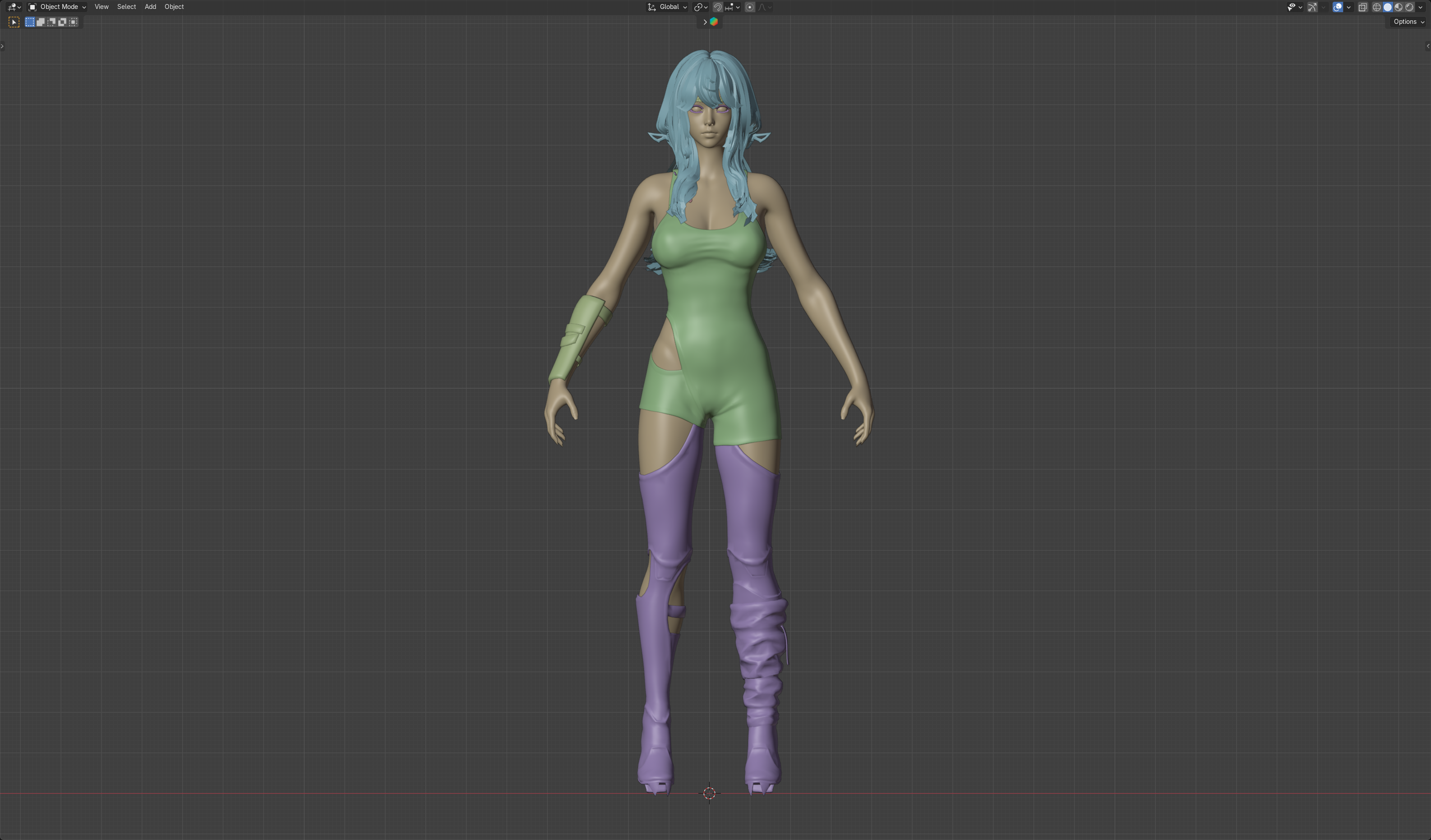The image size is (1431, 840).
Task: Open the Object menu
Action: click(174, 7)
